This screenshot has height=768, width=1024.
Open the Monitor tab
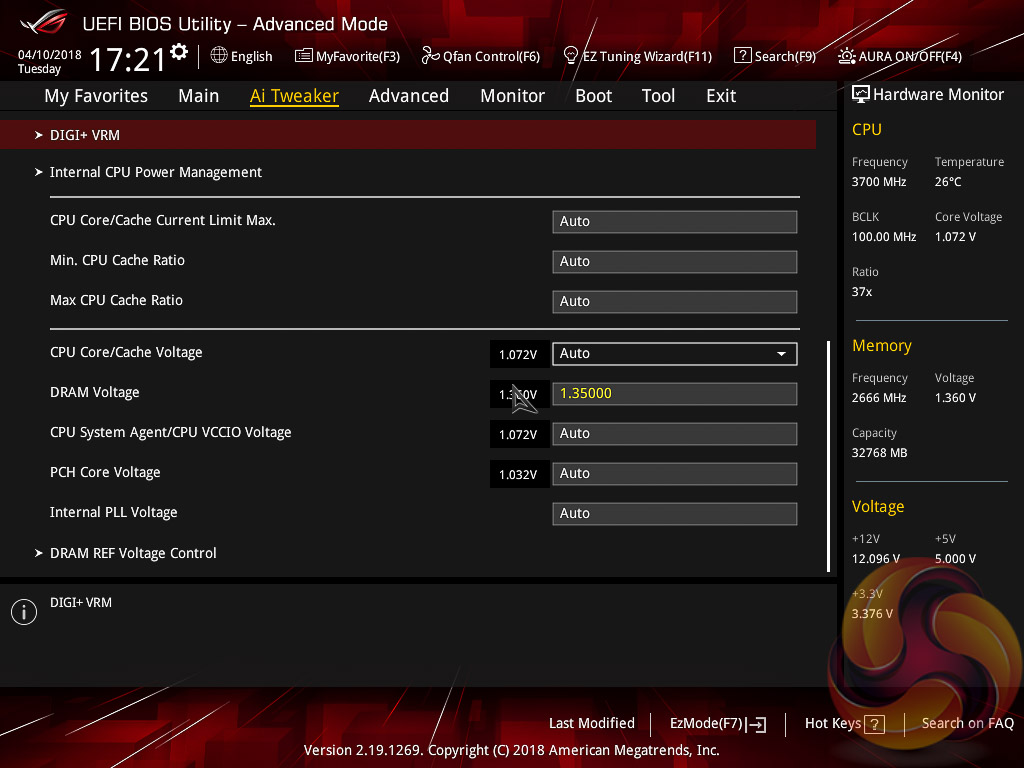coord(512,96)
